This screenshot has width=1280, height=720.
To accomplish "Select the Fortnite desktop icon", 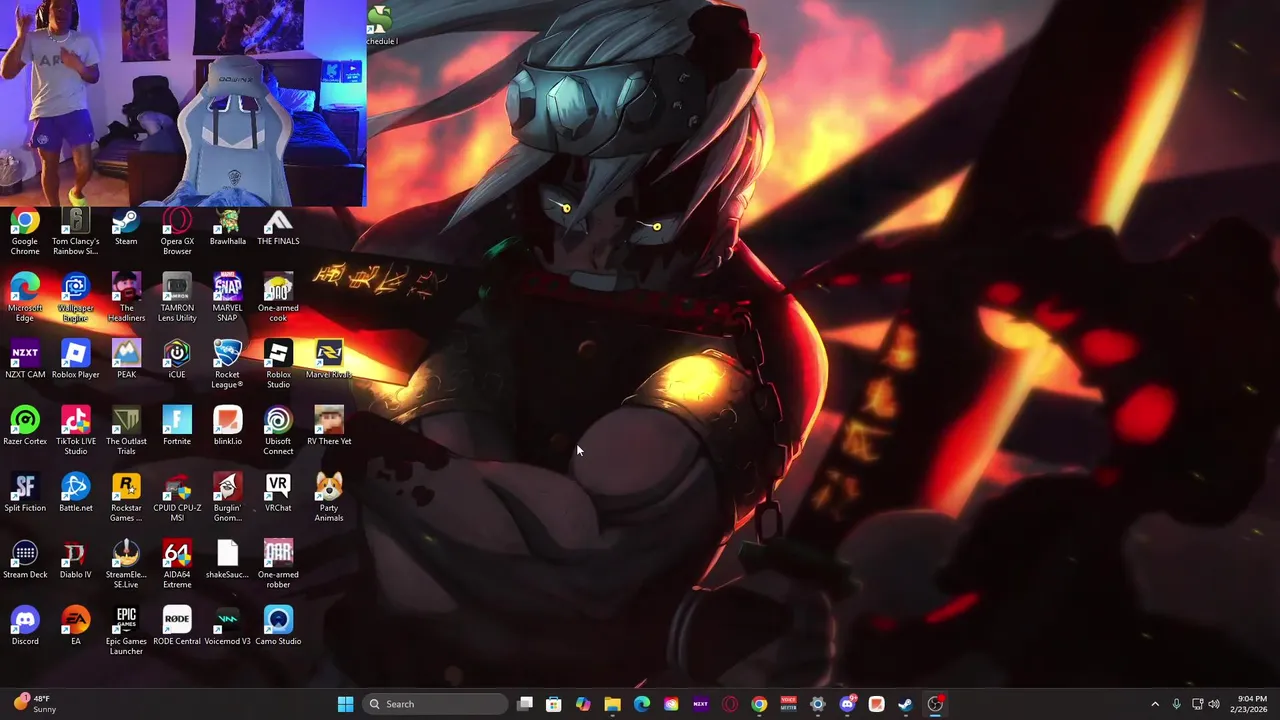I will click(x=177, y=426).
